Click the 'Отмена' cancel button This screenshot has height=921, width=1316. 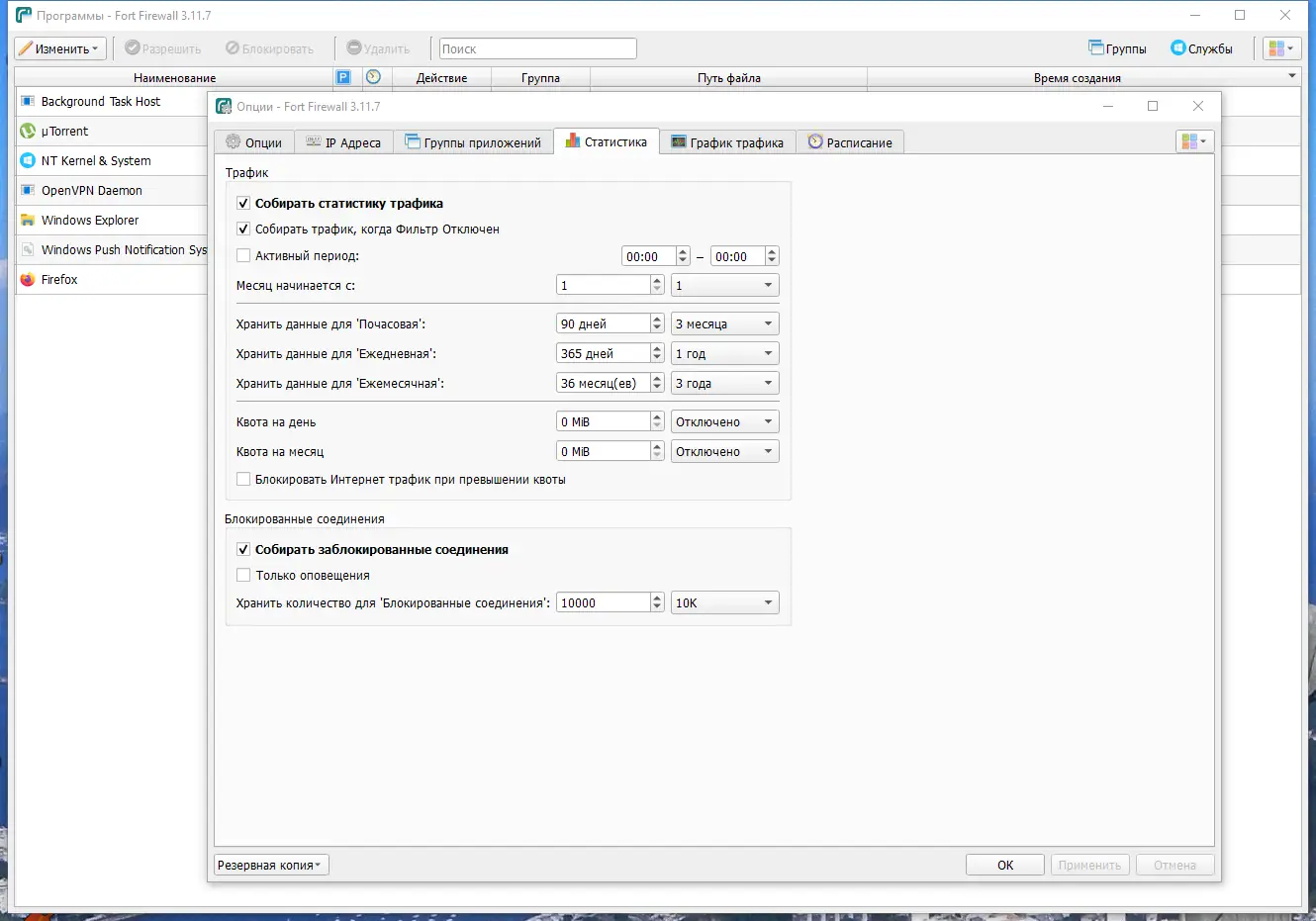[1175, 865]
